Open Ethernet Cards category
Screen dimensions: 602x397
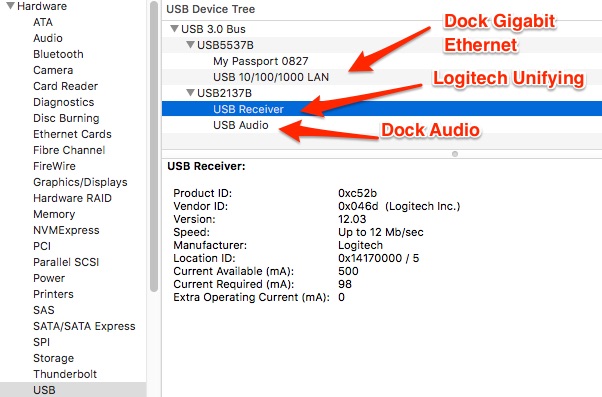click(72, 134)
